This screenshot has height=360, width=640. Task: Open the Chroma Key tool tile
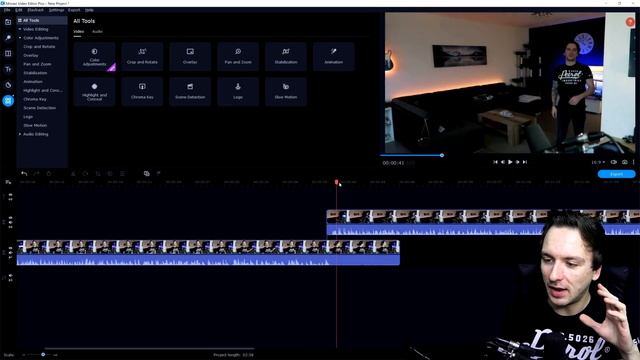point(142,92)
